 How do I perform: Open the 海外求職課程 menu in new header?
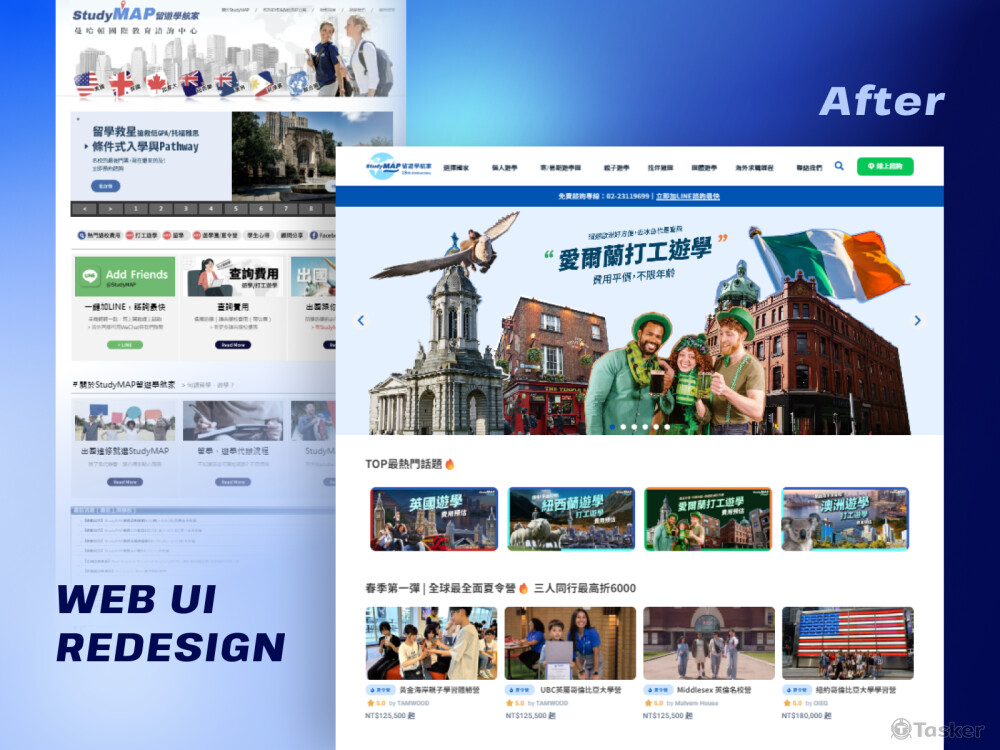tap(754, 168)
